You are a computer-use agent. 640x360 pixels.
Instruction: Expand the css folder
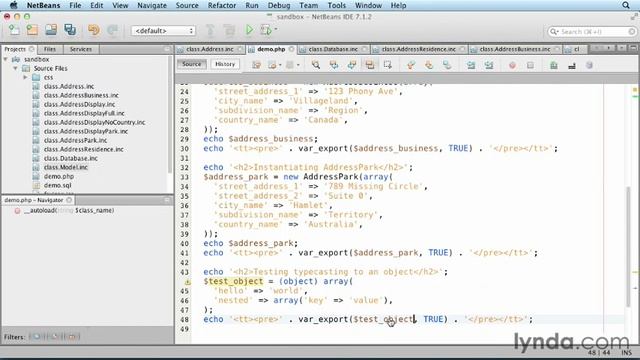(25, 78)
